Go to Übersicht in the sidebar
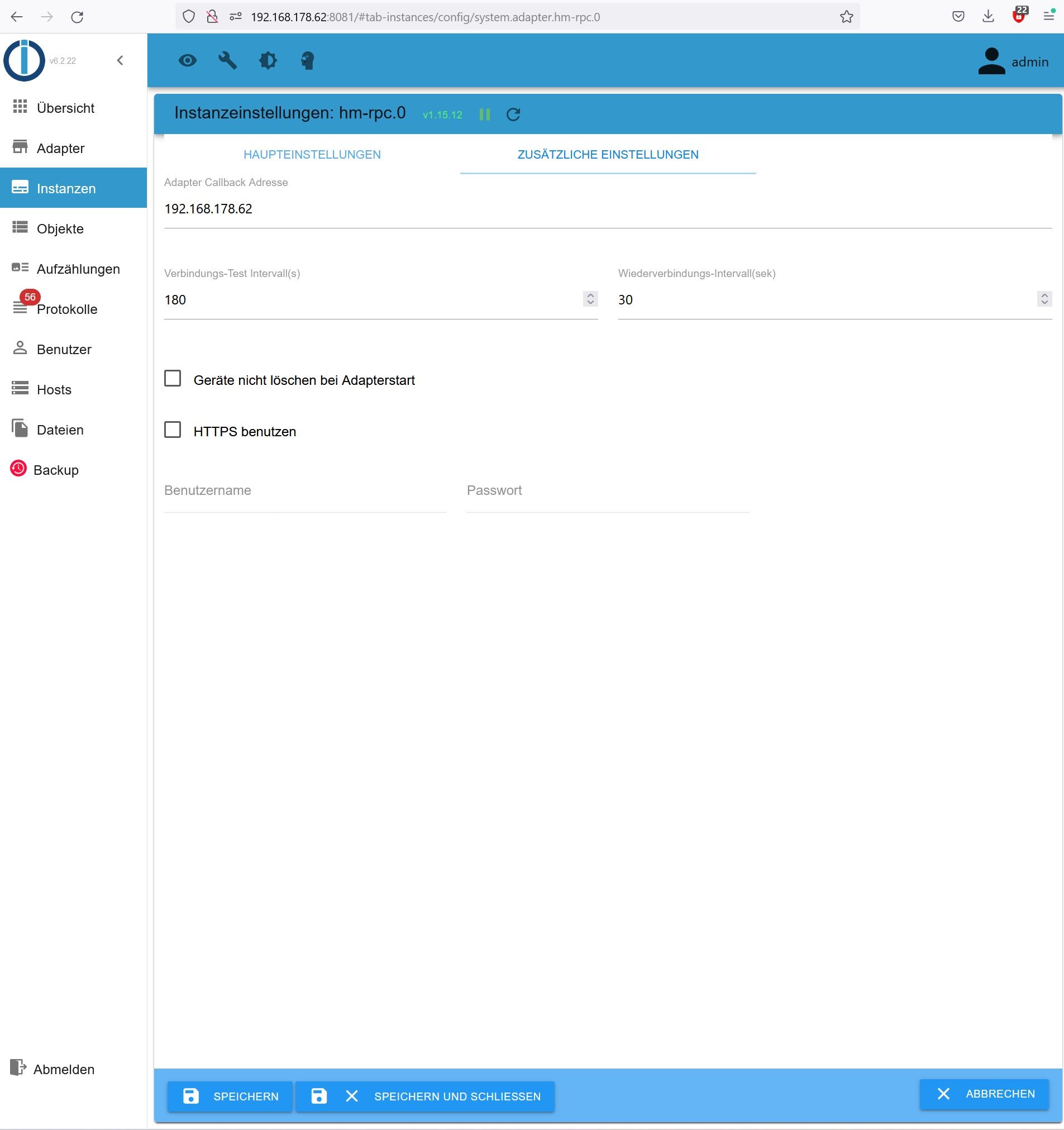 73,107
